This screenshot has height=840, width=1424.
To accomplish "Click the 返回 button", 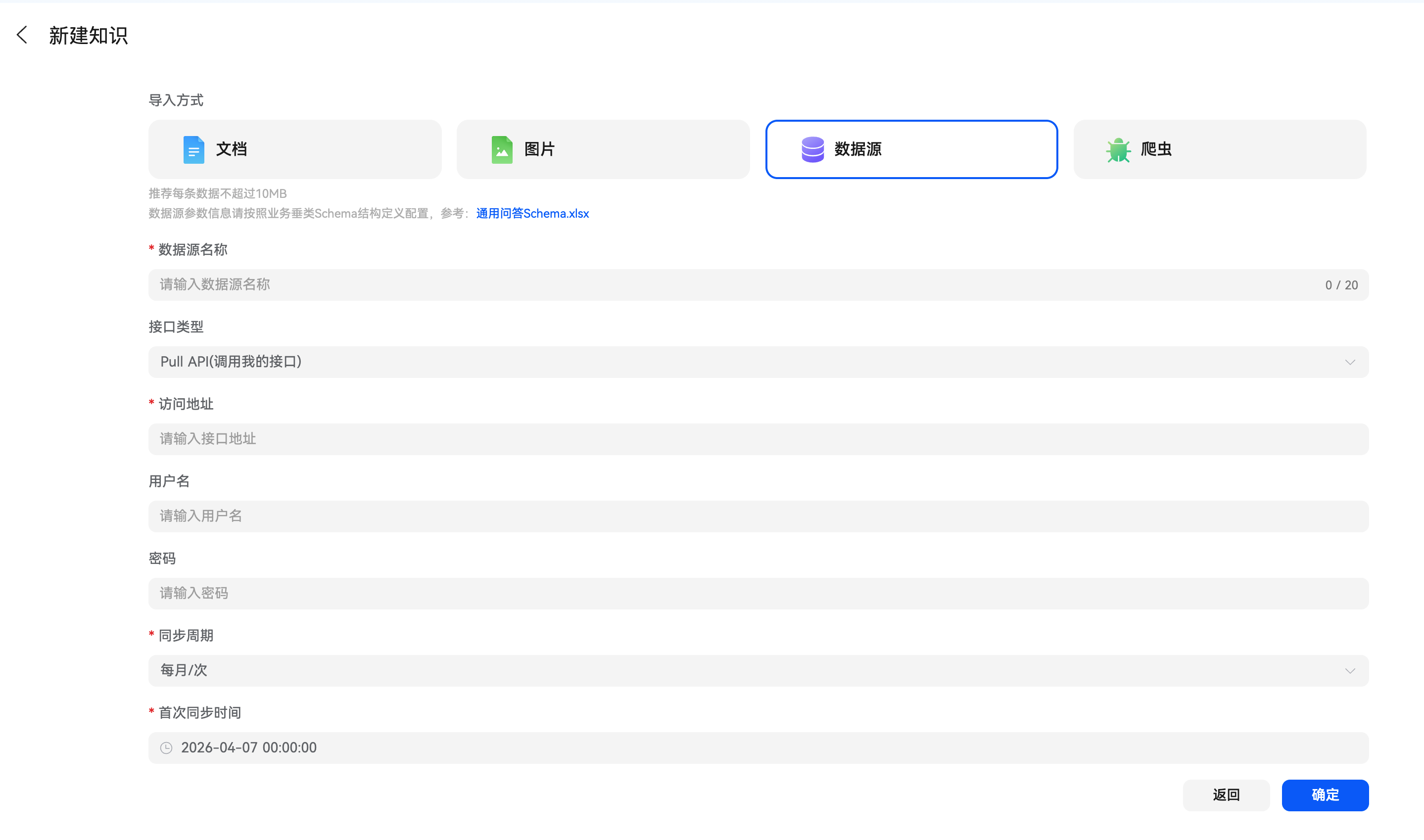I will tap(1226, 794).
